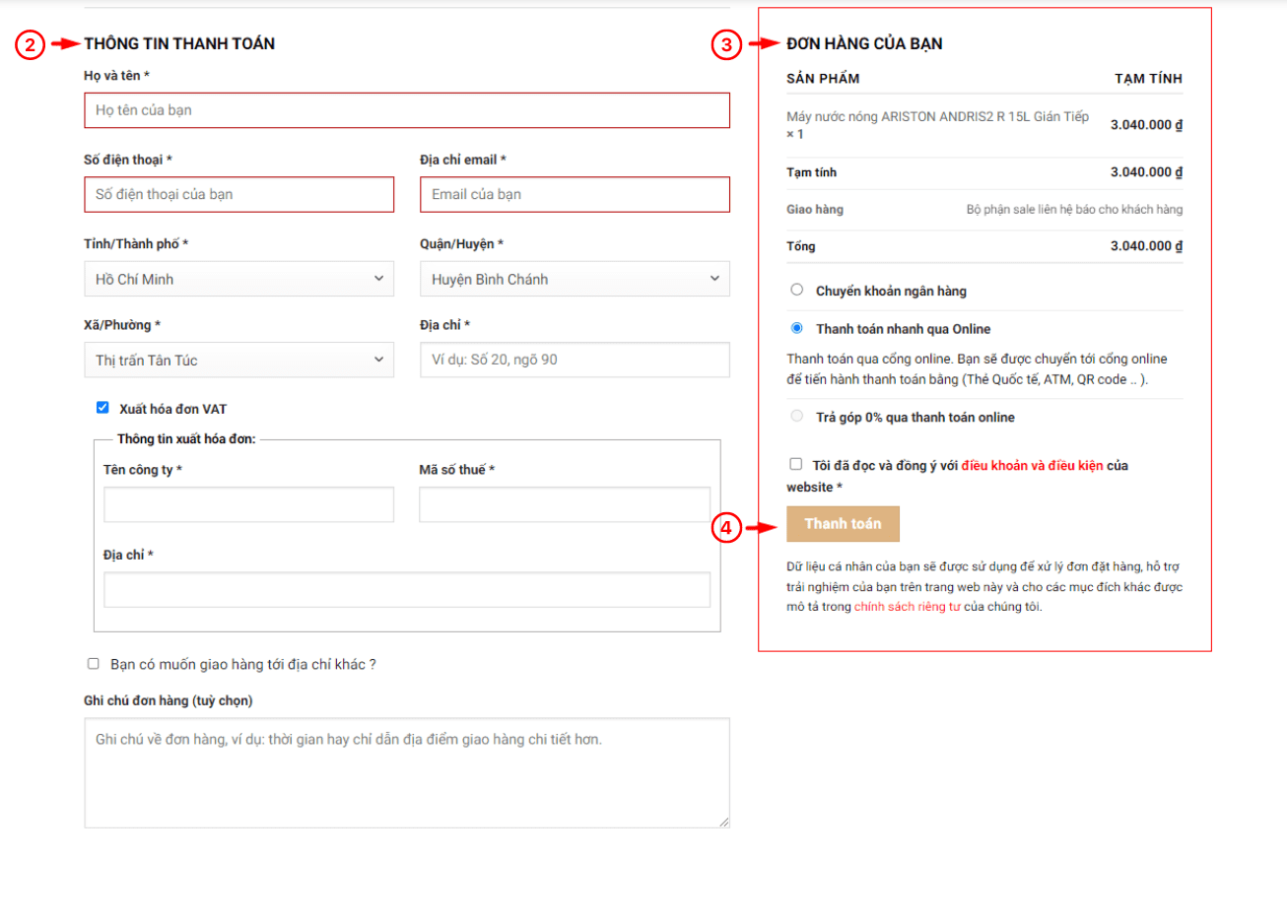Open the điều khoản và điều kiện link
Screen dimensions: 1288x924
[1032, 466]
